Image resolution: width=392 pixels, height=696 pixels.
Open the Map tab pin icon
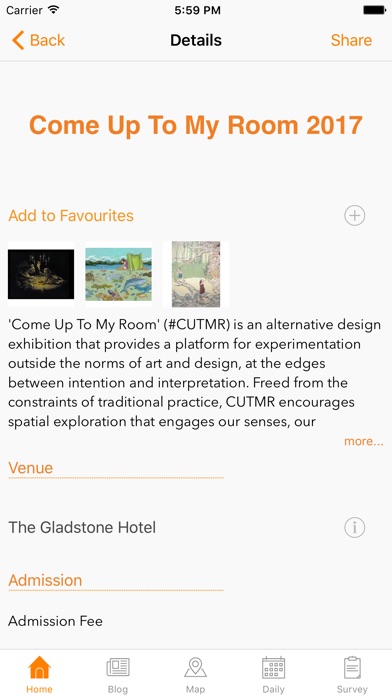pos(195,667)
